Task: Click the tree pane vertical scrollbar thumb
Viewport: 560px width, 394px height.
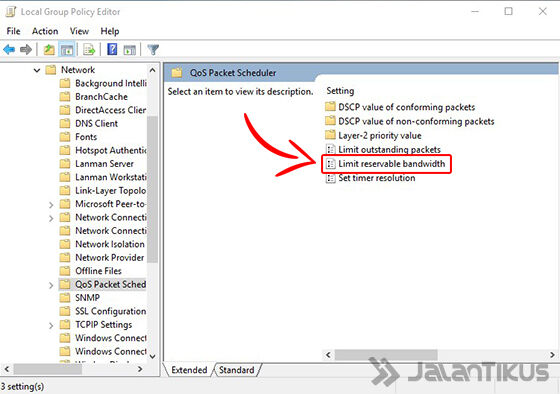Action: click(x=152, y=189)
